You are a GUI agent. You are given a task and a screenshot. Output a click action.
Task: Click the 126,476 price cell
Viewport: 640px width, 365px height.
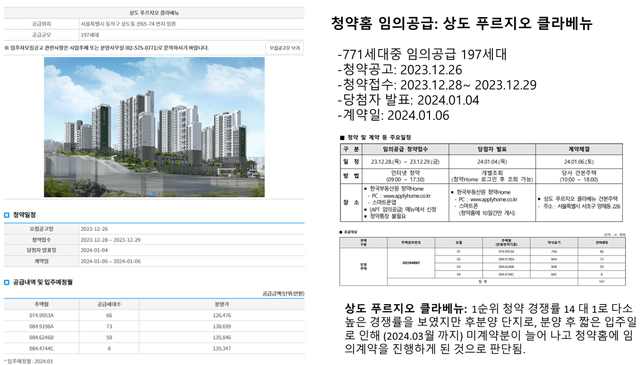pos(222,316)
